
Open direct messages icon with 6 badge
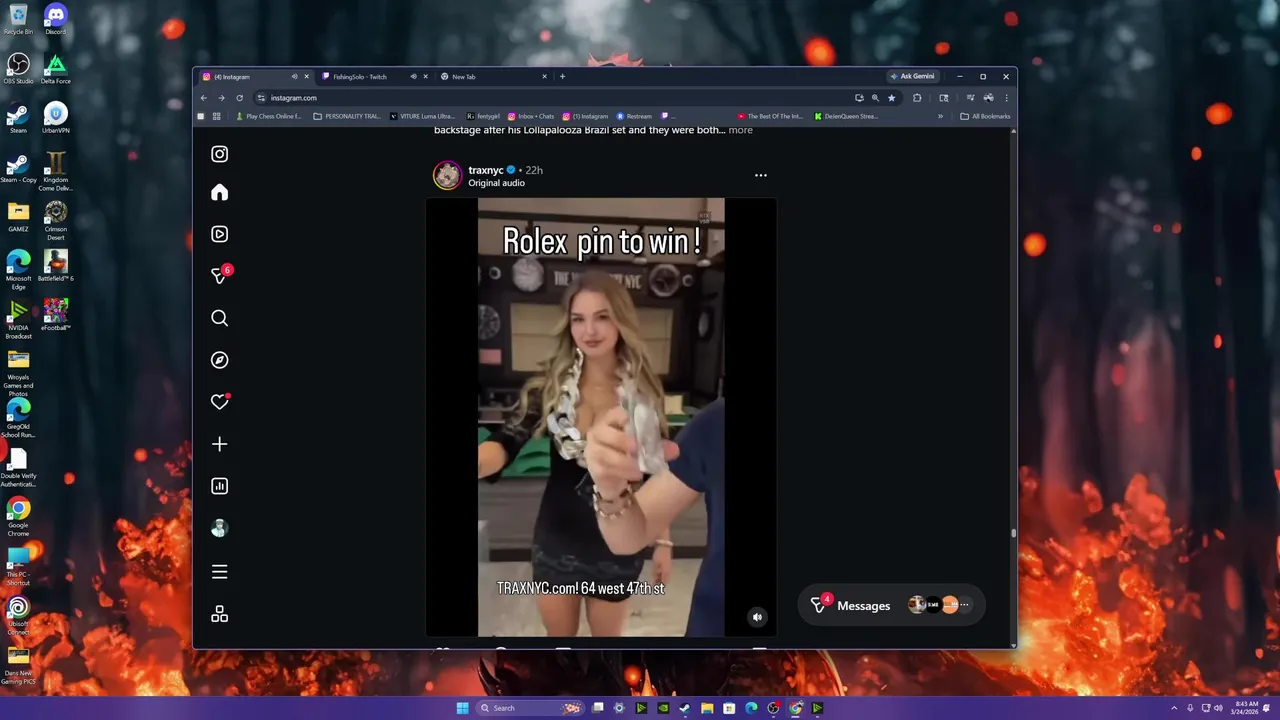coord(219,276)
